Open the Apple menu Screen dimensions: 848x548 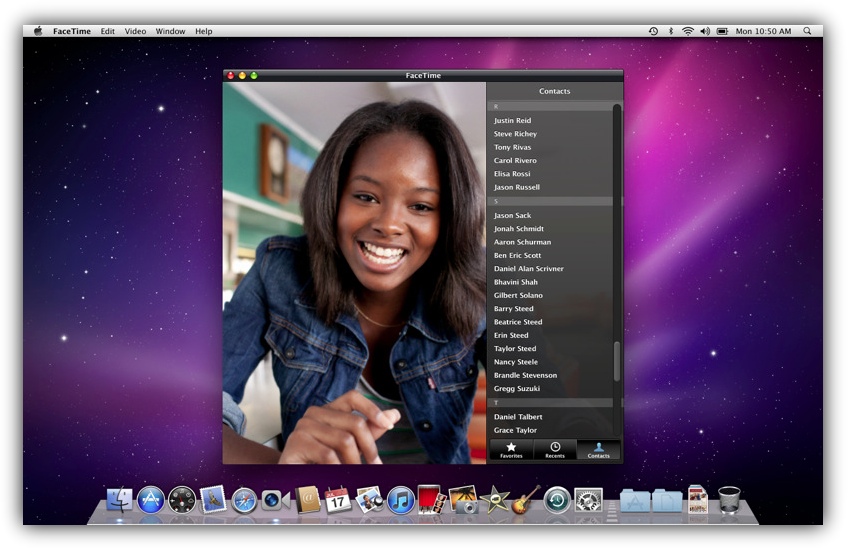click(38, 31)
